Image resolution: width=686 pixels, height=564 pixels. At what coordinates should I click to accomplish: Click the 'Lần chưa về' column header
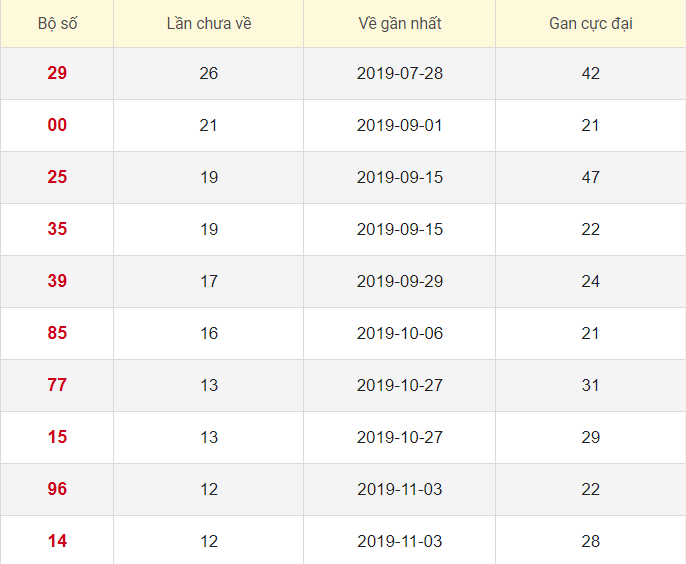(208, 23)
